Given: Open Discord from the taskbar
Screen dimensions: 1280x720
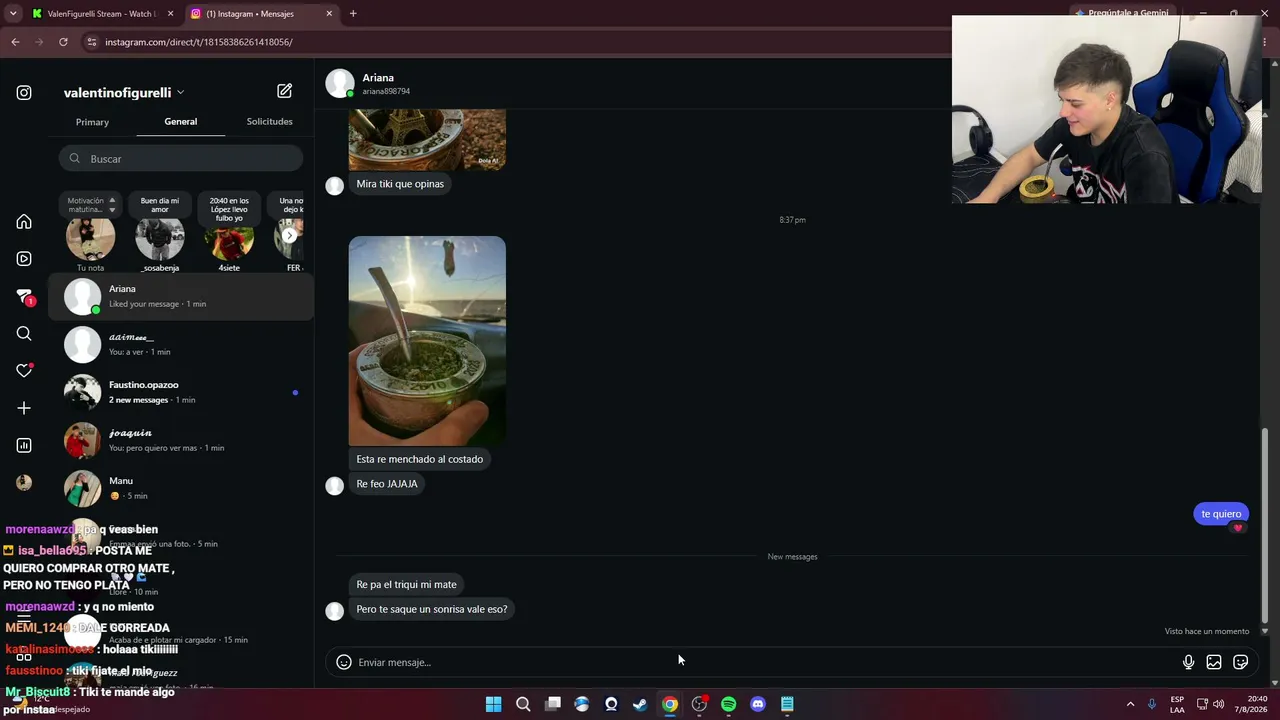Looking at the screenshot, I should pos(758,704).
